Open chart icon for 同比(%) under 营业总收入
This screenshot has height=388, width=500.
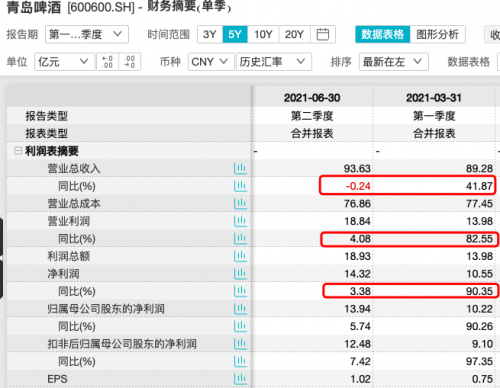click(x=240, y=186)
